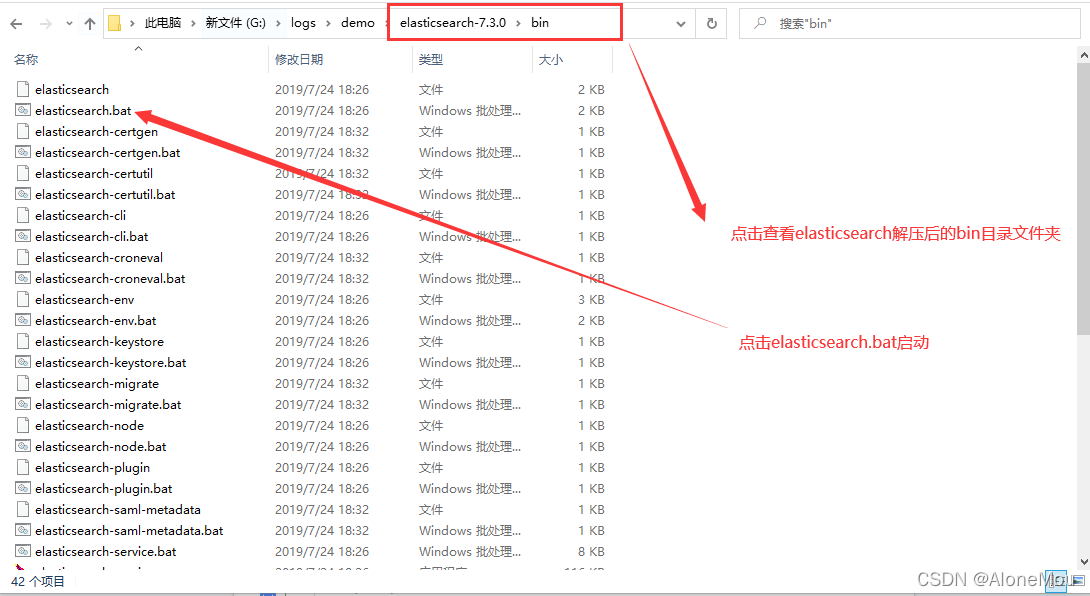Click the modified date of elasticsearch.bat
This screenshot has height=596, width=1090.
[x=322, y=111]
